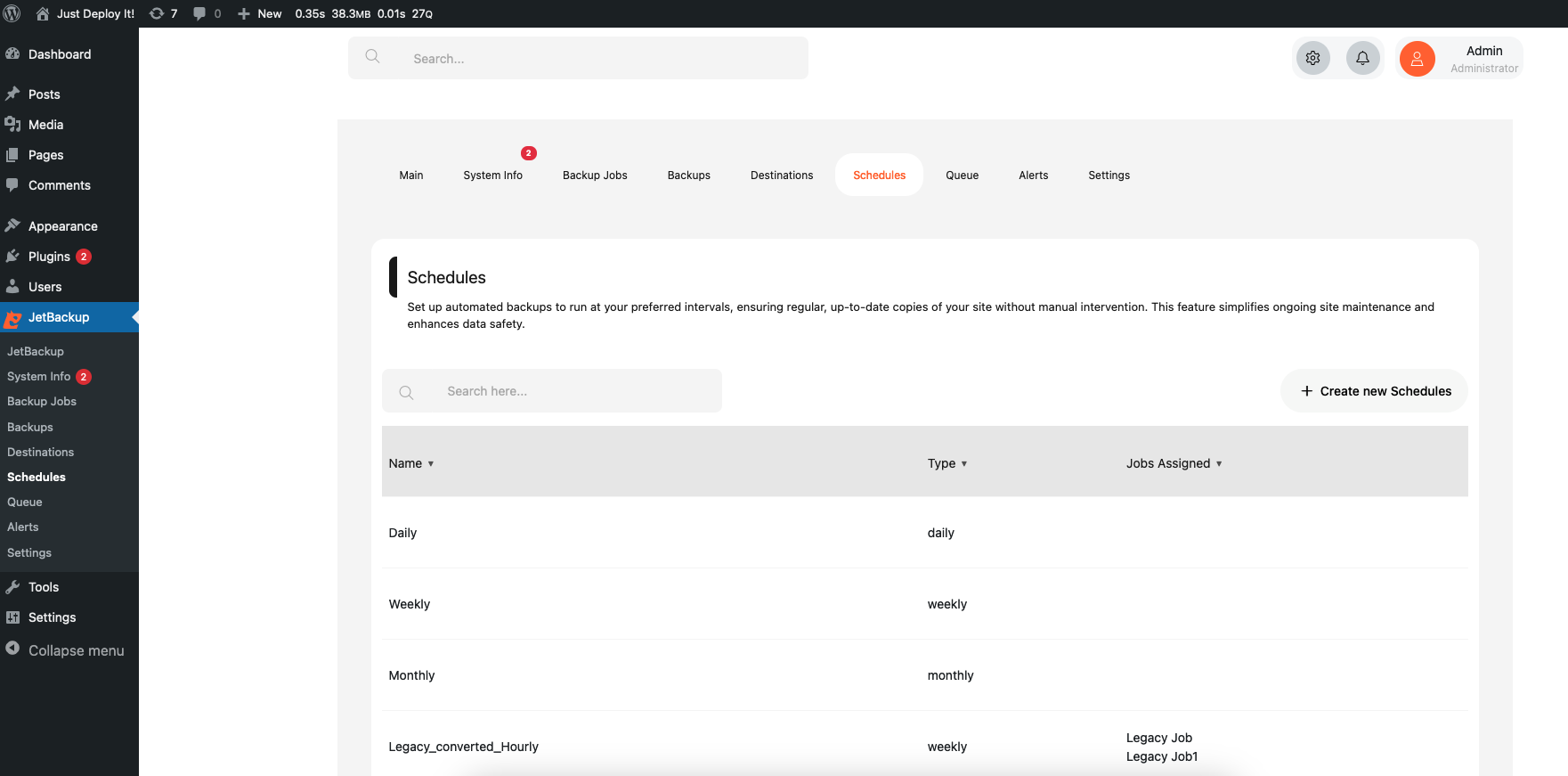Click the Comments icon in sidebar
This screenshot has height=776, width=1568.
12,184
